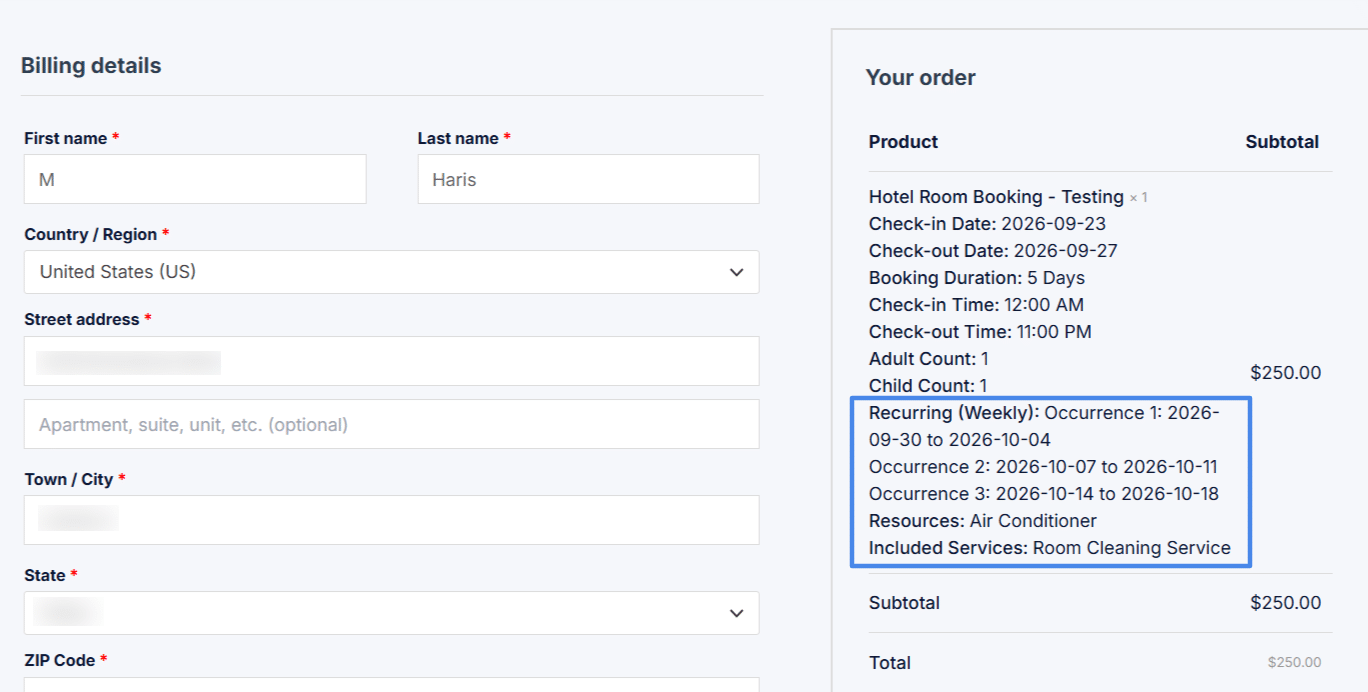
Task: Click the Subtotal column header
Action: pyautogui.click(x=1282, y=142)
